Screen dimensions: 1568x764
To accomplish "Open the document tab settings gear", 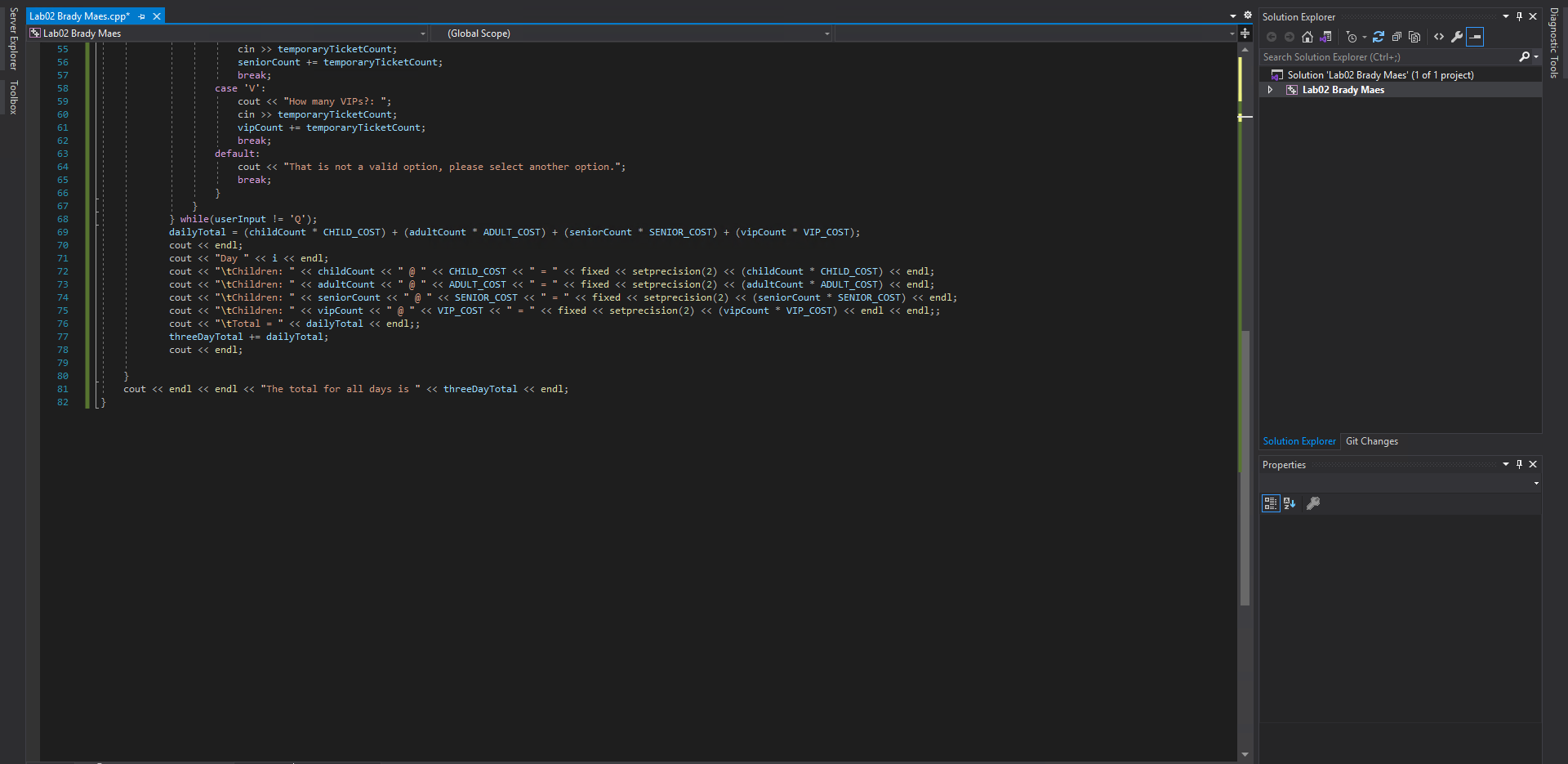I will click(1248, 16).
